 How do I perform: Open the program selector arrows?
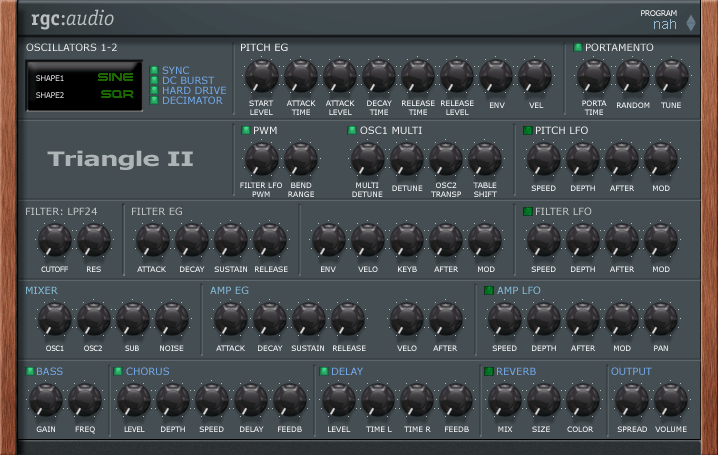point(691,23)
